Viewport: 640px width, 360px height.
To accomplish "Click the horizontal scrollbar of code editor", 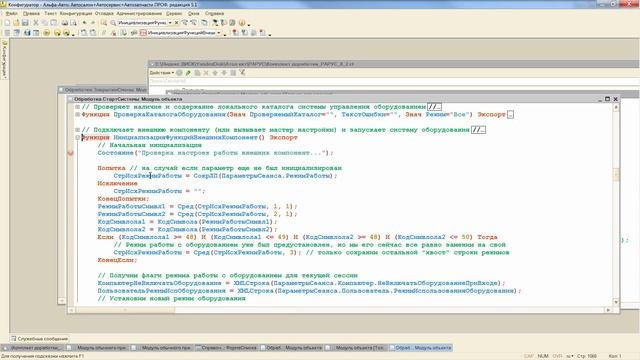I will (340, 310).
